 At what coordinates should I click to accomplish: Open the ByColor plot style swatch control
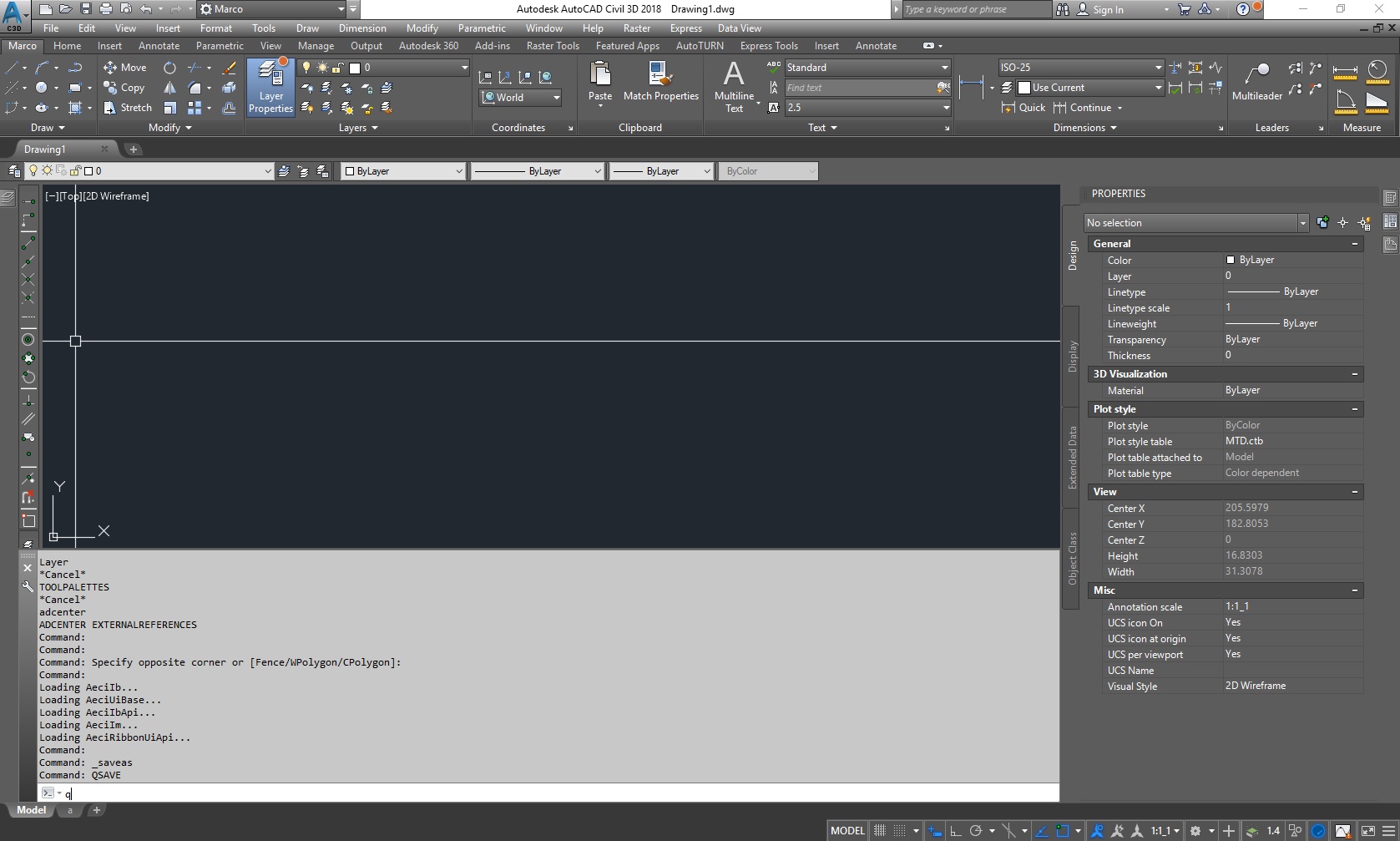click(x=767, y=170)
